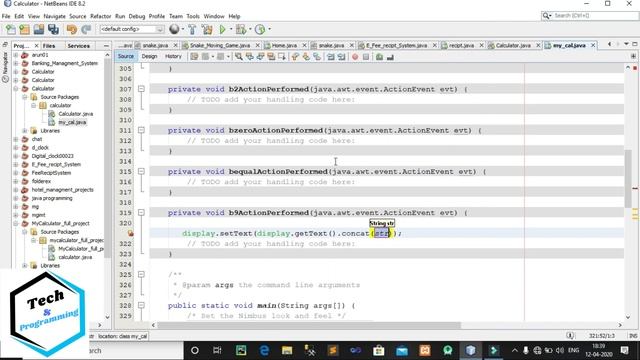Click the Toggle Bookmark editor icon
The height and width of the screenshot is (360, 640).
coord(282,57)
